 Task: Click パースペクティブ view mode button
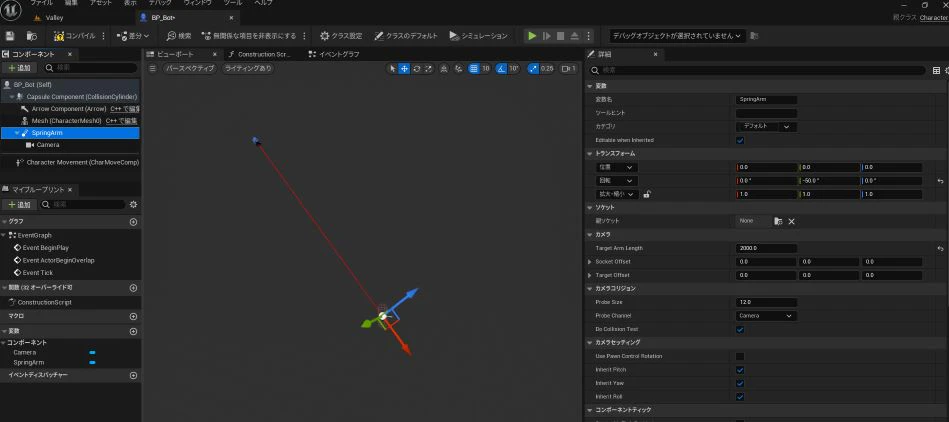pos(190,68)
